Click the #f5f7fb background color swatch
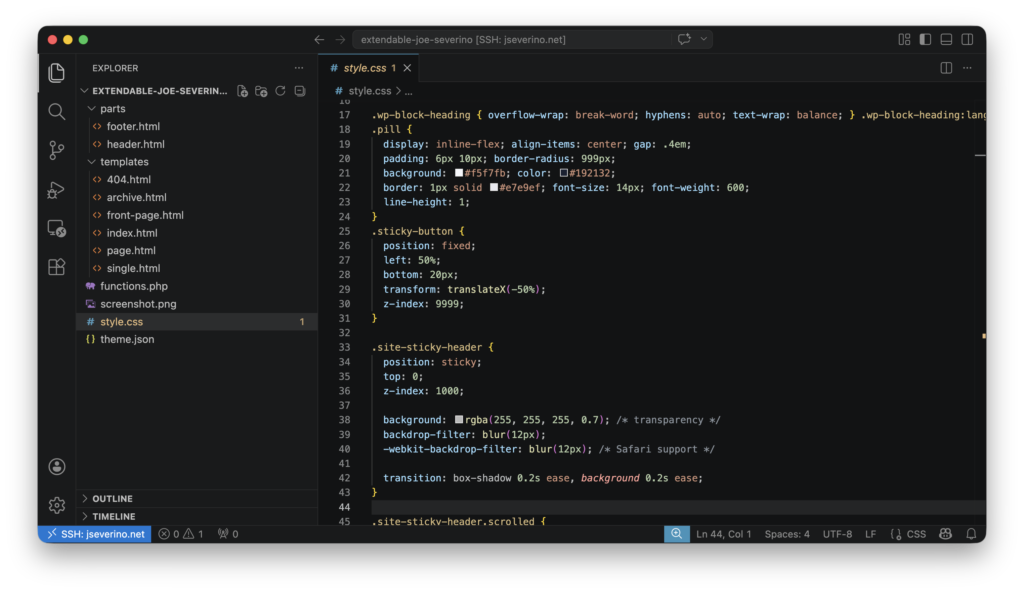1024x593 pixels. pyautogui.click(x=459, y=173)
